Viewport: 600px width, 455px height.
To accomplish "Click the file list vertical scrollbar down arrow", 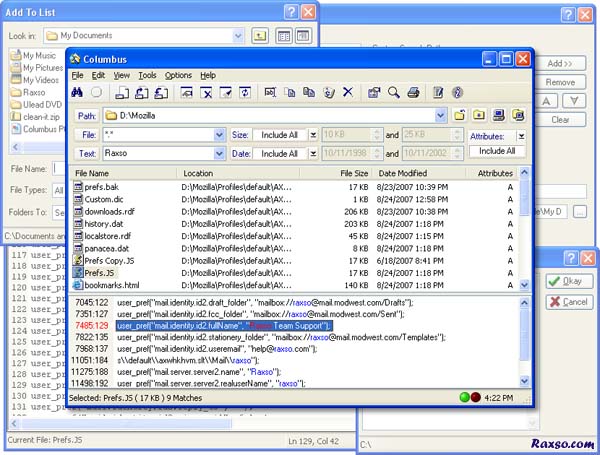I will (524, 285).
